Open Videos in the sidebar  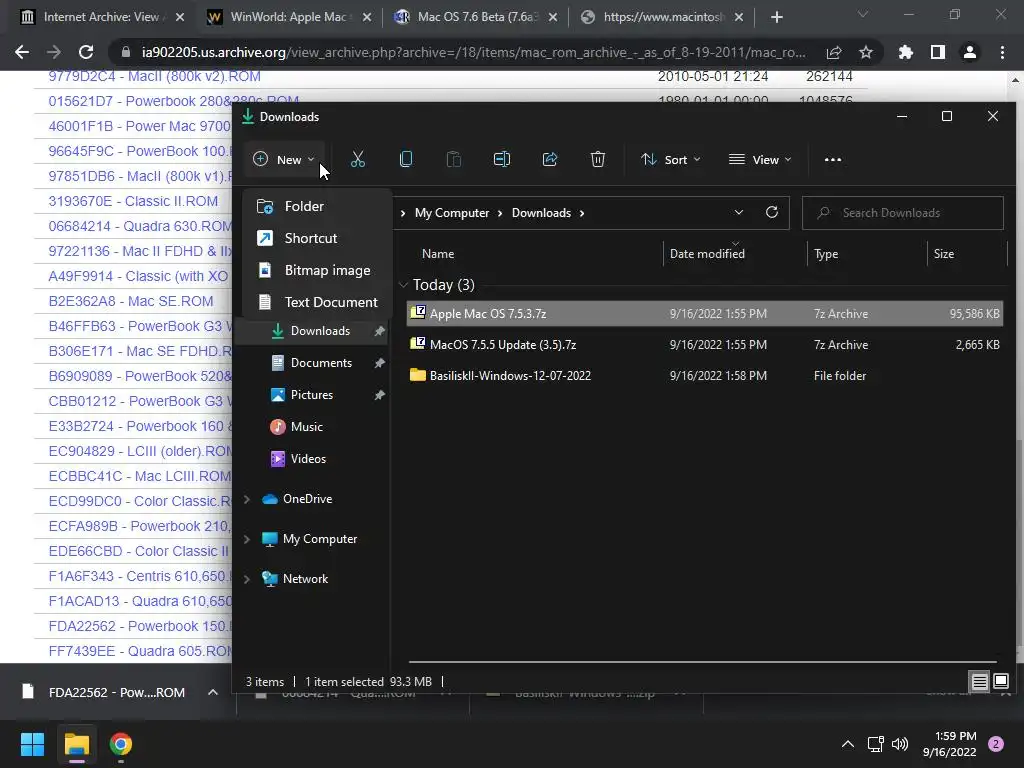point(308,458)
